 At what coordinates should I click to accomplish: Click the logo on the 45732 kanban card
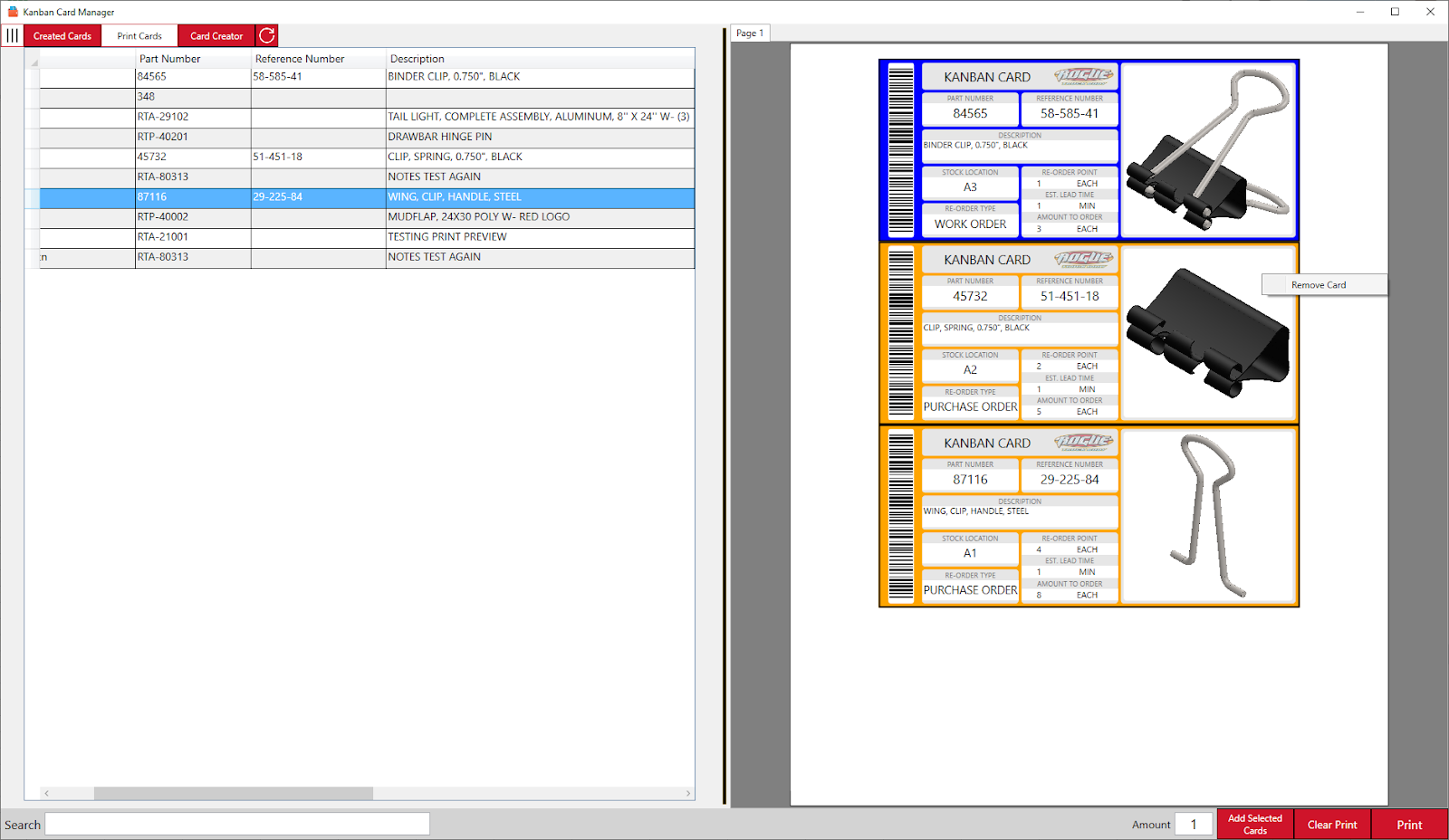[1083, 259]
